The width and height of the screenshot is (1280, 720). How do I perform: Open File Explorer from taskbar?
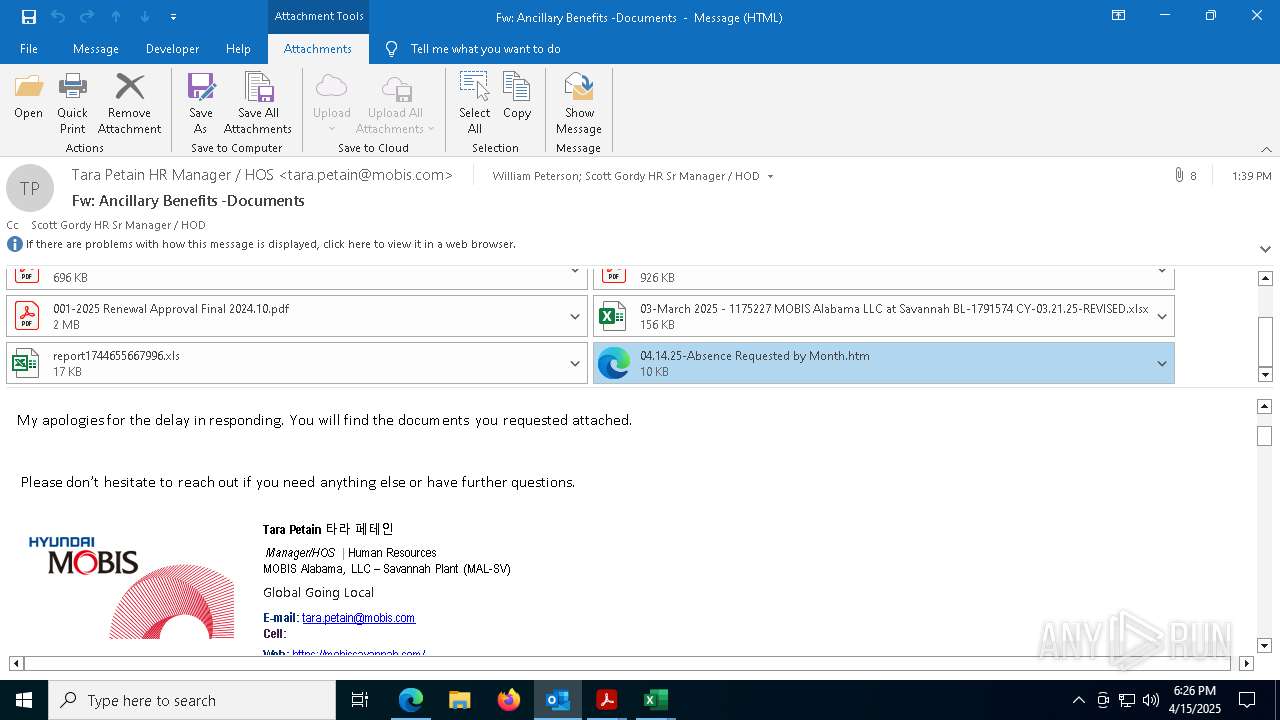(460, 700)
